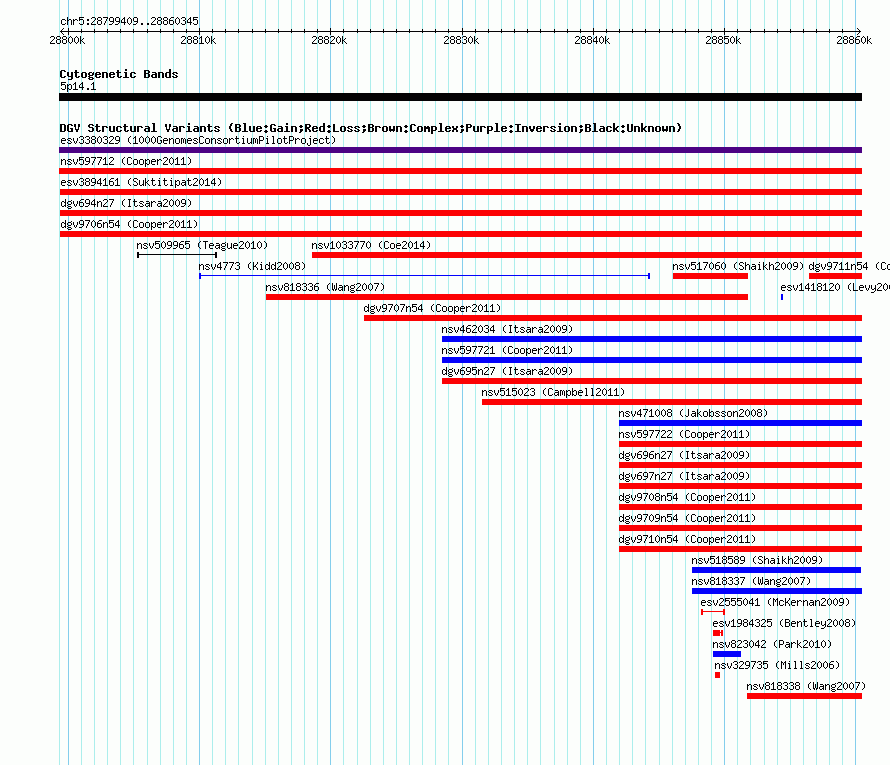Select dgv695n27 (Itsara2009) label
This screenshot has width=890, height=765.
[507, 371]
